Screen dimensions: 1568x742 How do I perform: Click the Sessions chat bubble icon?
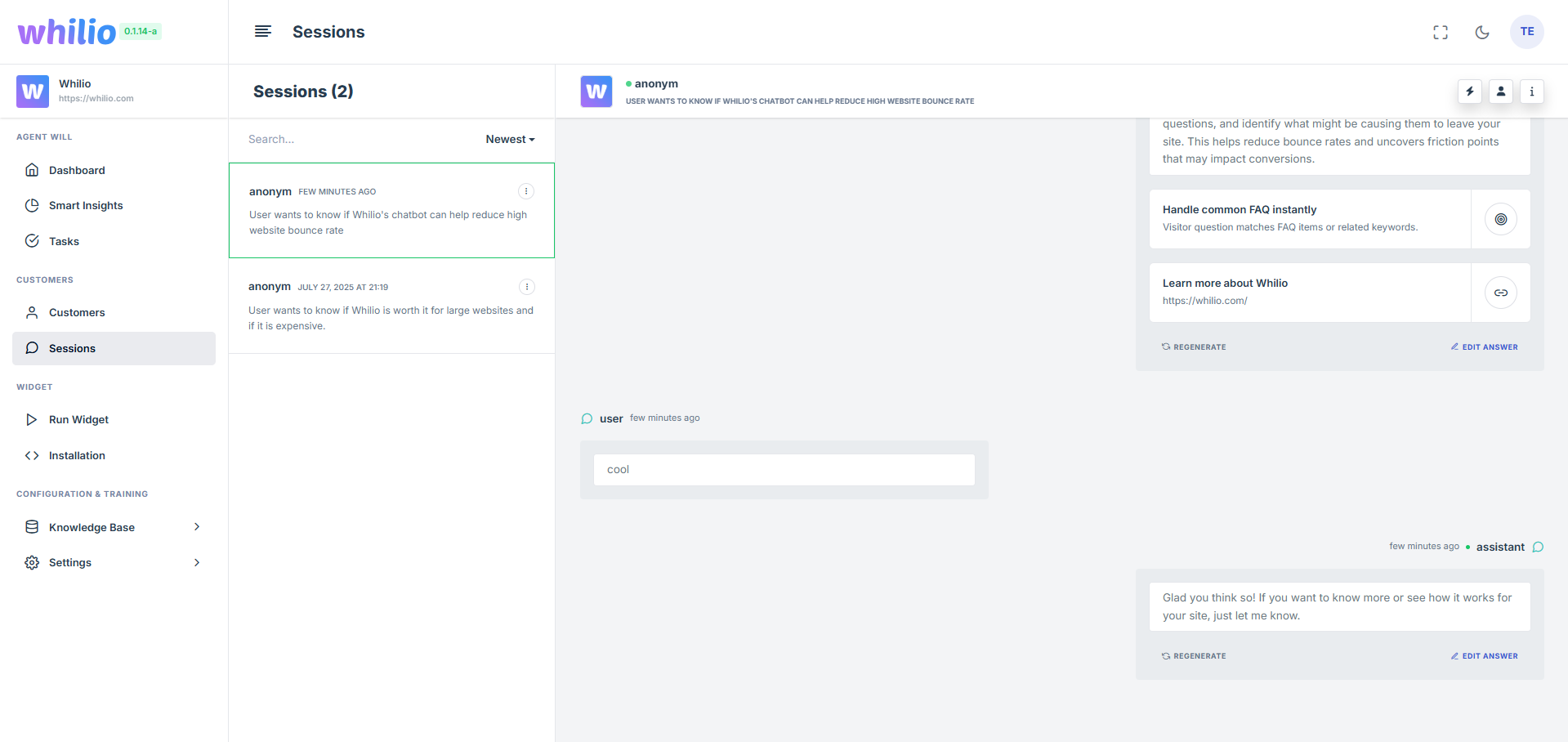pos(32,348)
